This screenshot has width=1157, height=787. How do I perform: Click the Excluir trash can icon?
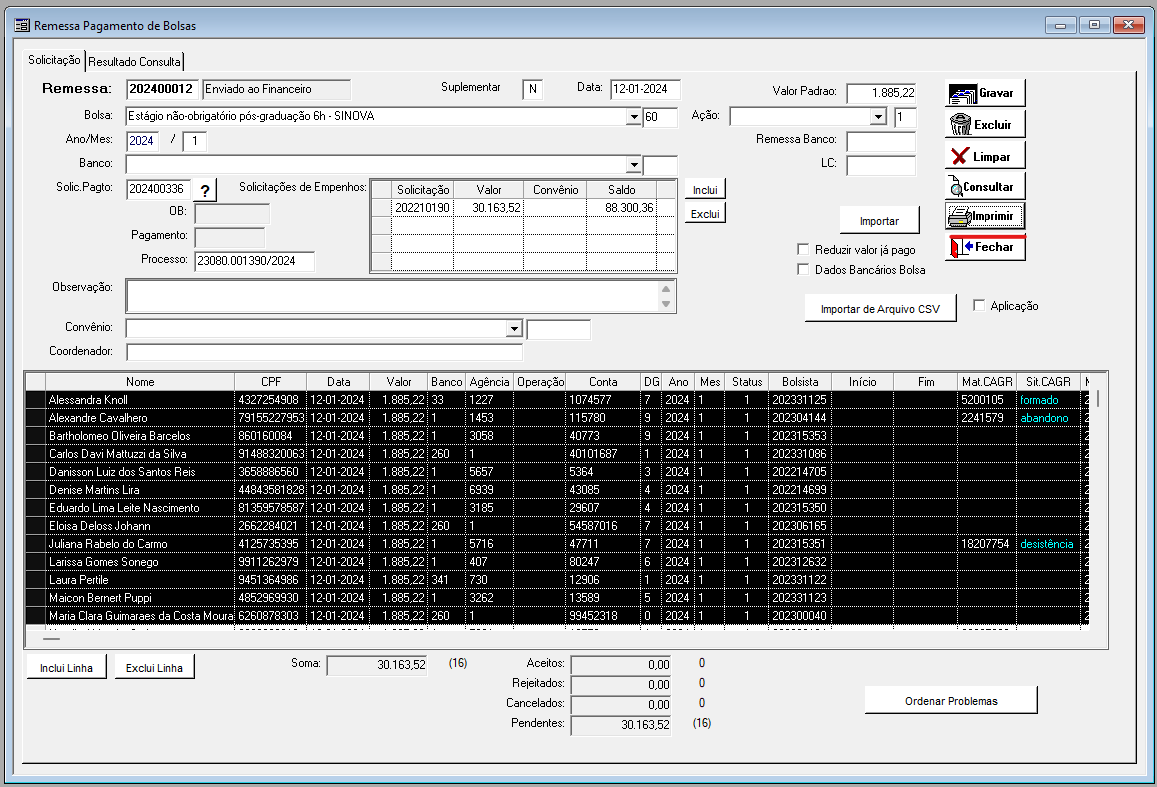click(961, 125)
